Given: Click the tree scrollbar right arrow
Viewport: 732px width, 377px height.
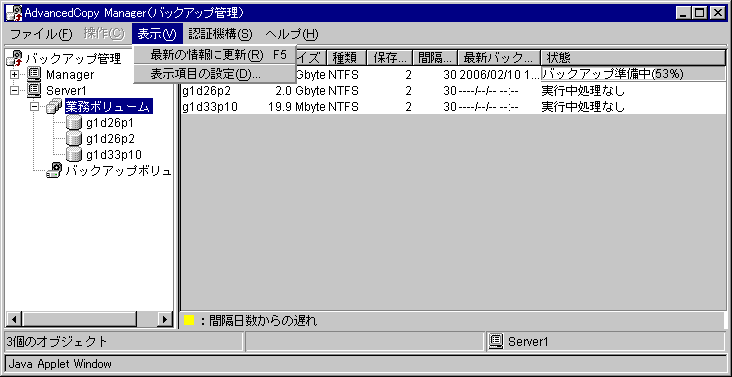Looking at the screenshot, I should pyautogui.click(x=164, y=319).
